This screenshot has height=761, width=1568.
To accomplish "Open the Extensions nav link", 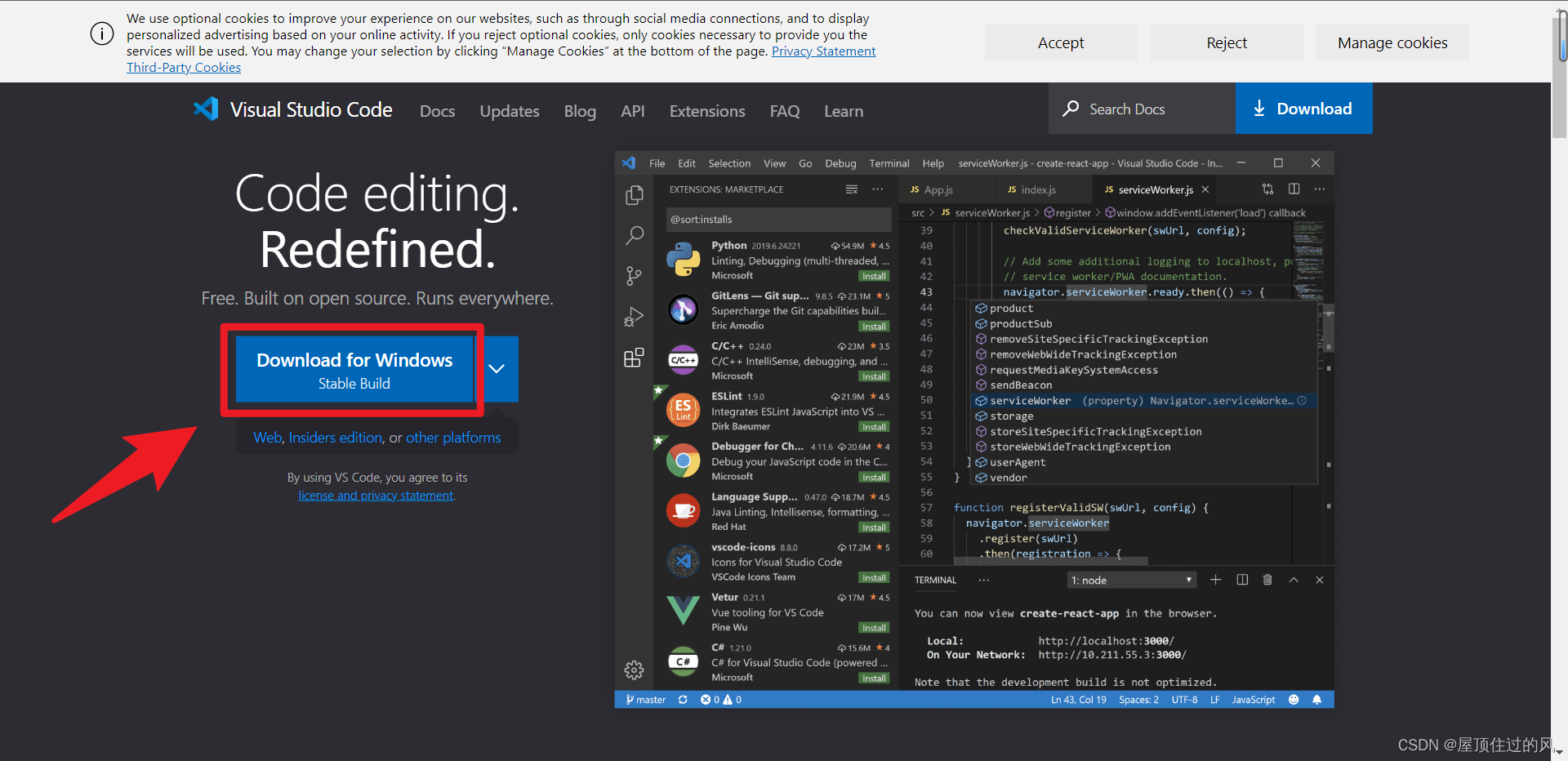I will [707, 111].
